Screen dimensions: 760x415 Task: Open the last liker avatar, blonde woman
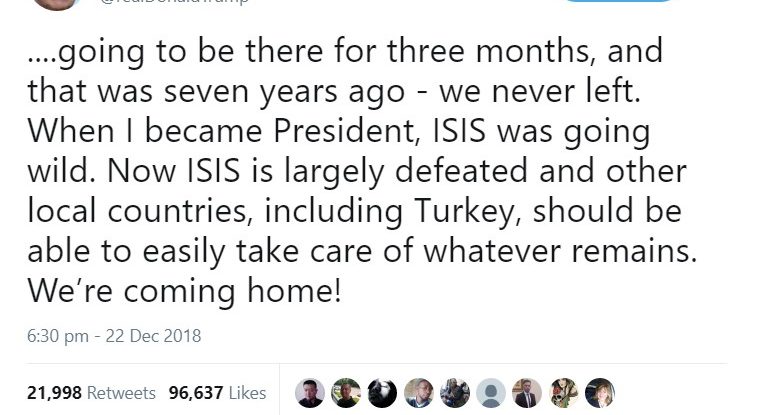pyautogui.click(x=599, y=391)
